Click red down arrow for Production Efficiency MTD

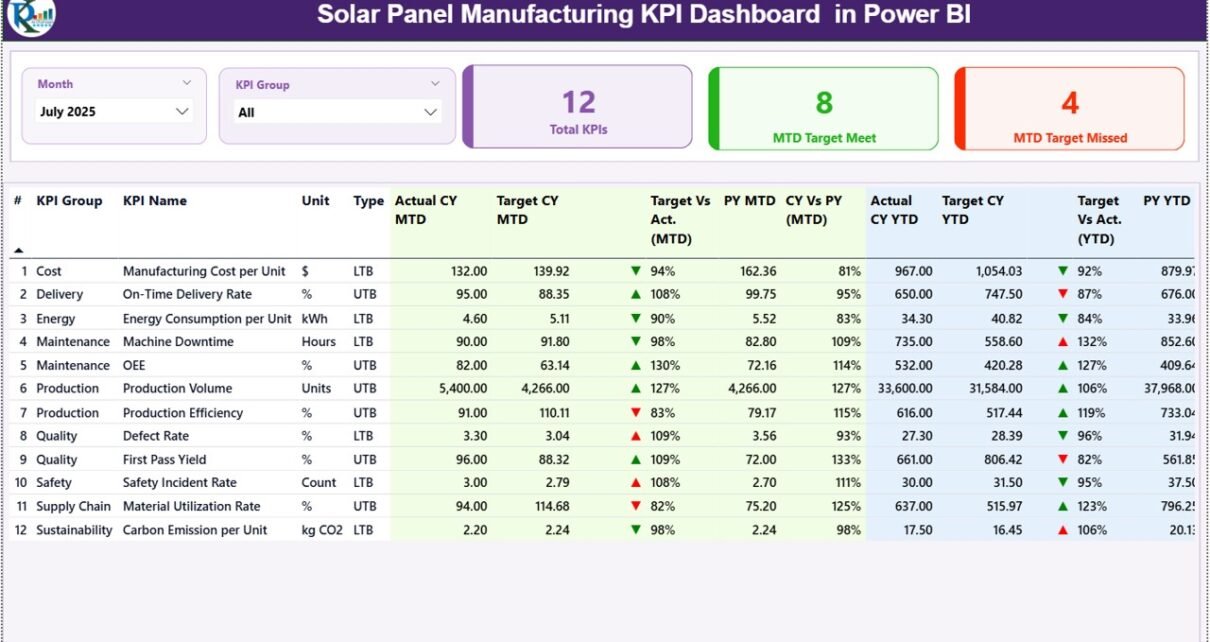[x=635, y=413]
